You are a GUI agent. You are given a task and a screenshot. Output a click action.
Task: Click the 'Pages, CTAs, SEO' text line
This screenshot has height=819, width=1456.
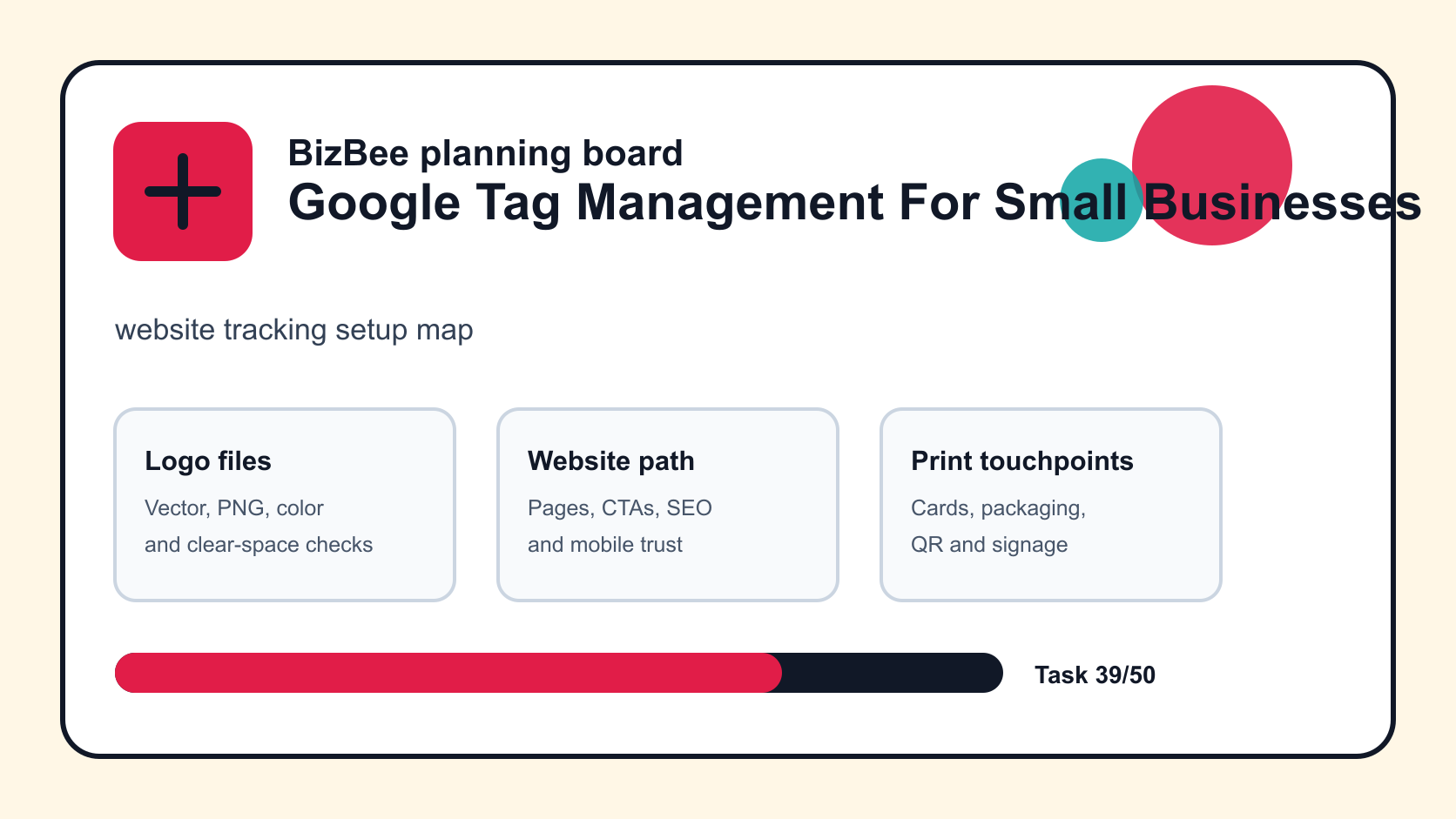[620, 508]
